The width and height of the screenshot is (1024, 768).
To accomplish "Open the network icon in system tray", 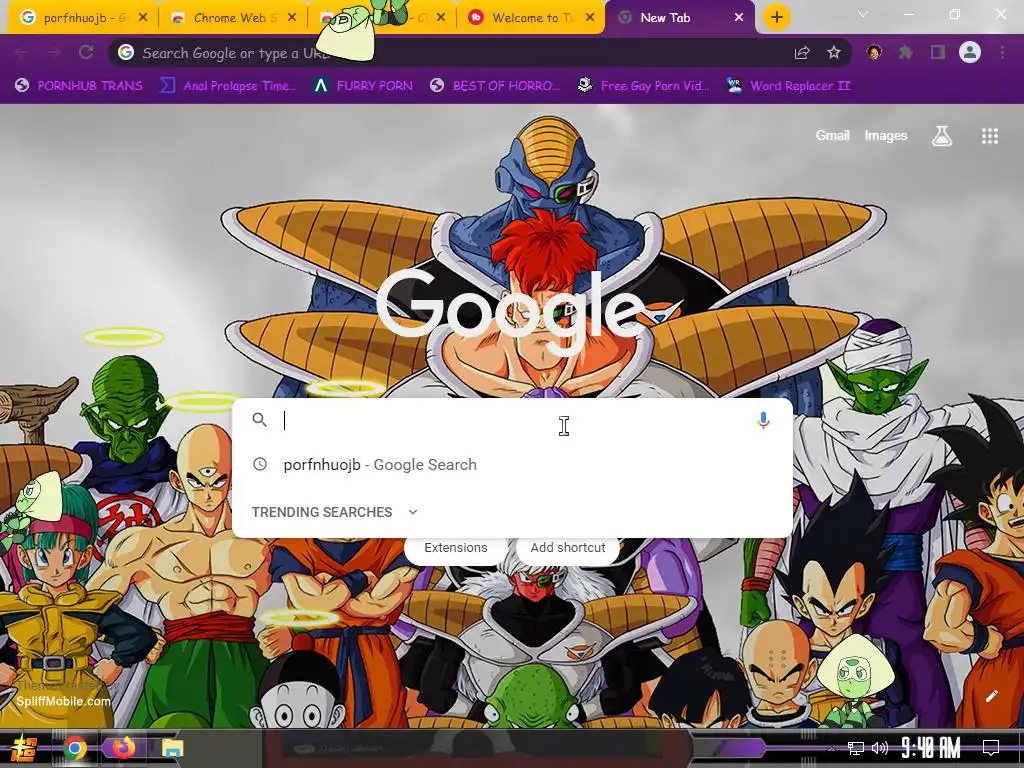I will 856,748.
